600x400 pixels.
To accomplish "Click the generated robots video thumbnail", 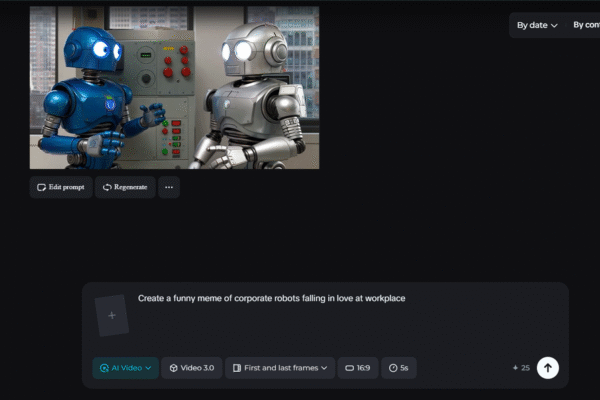I will coord(174,87).
